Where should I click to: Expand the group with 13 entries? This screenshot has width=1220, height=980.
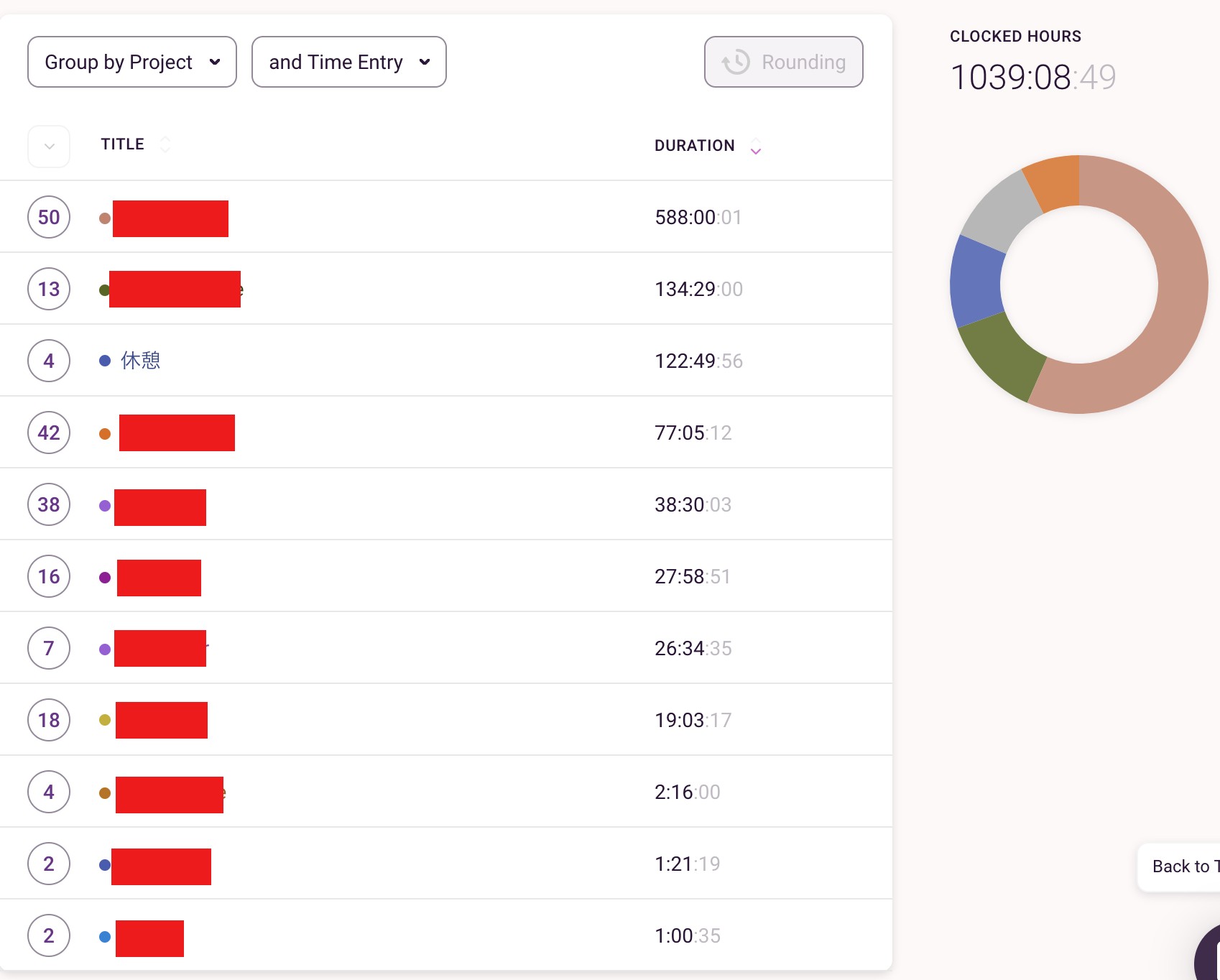click(x=49, y=289)
